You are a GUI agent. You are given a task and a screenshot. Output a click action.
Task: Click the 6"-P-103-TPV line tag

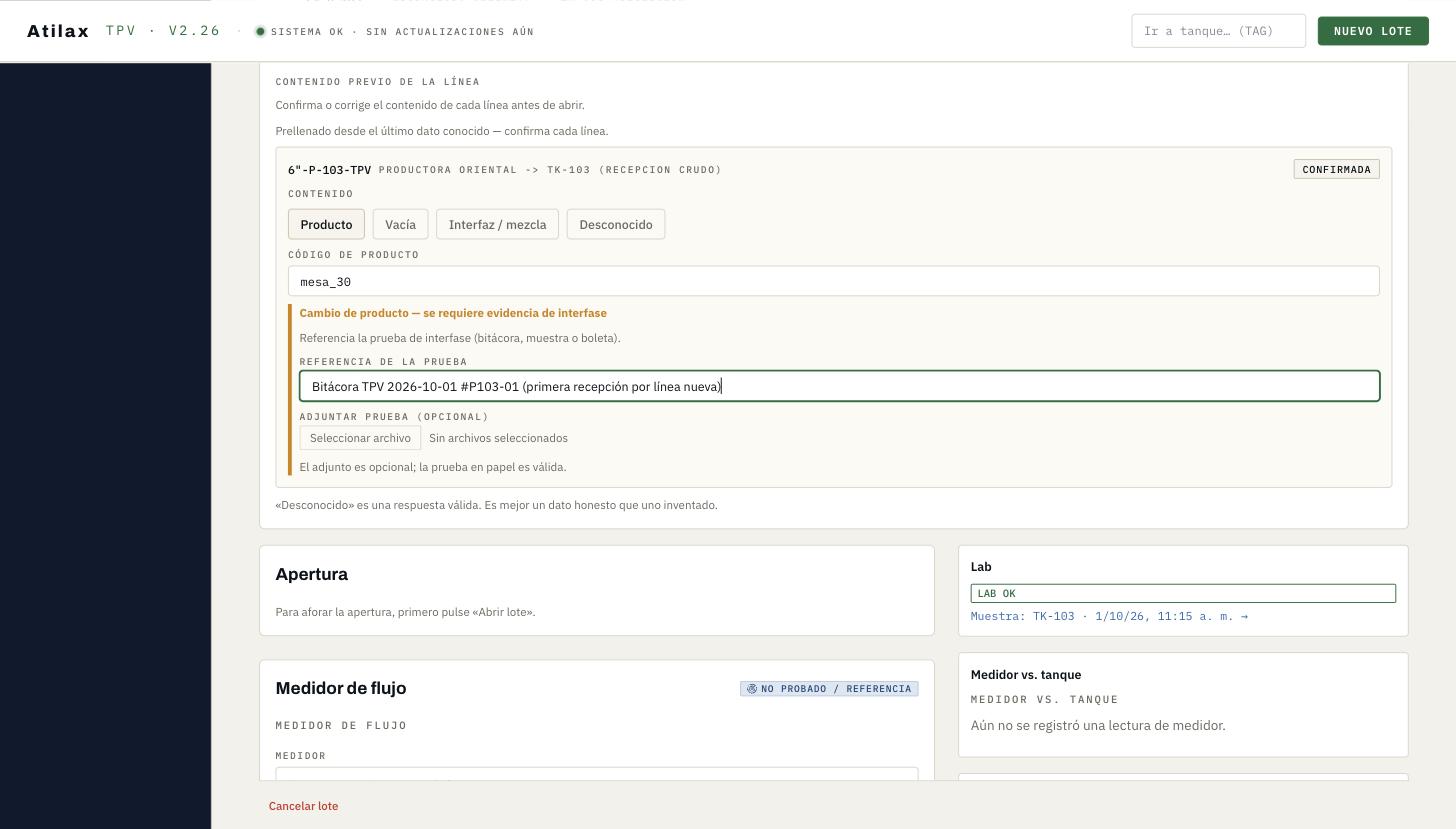tap(329, 170)
